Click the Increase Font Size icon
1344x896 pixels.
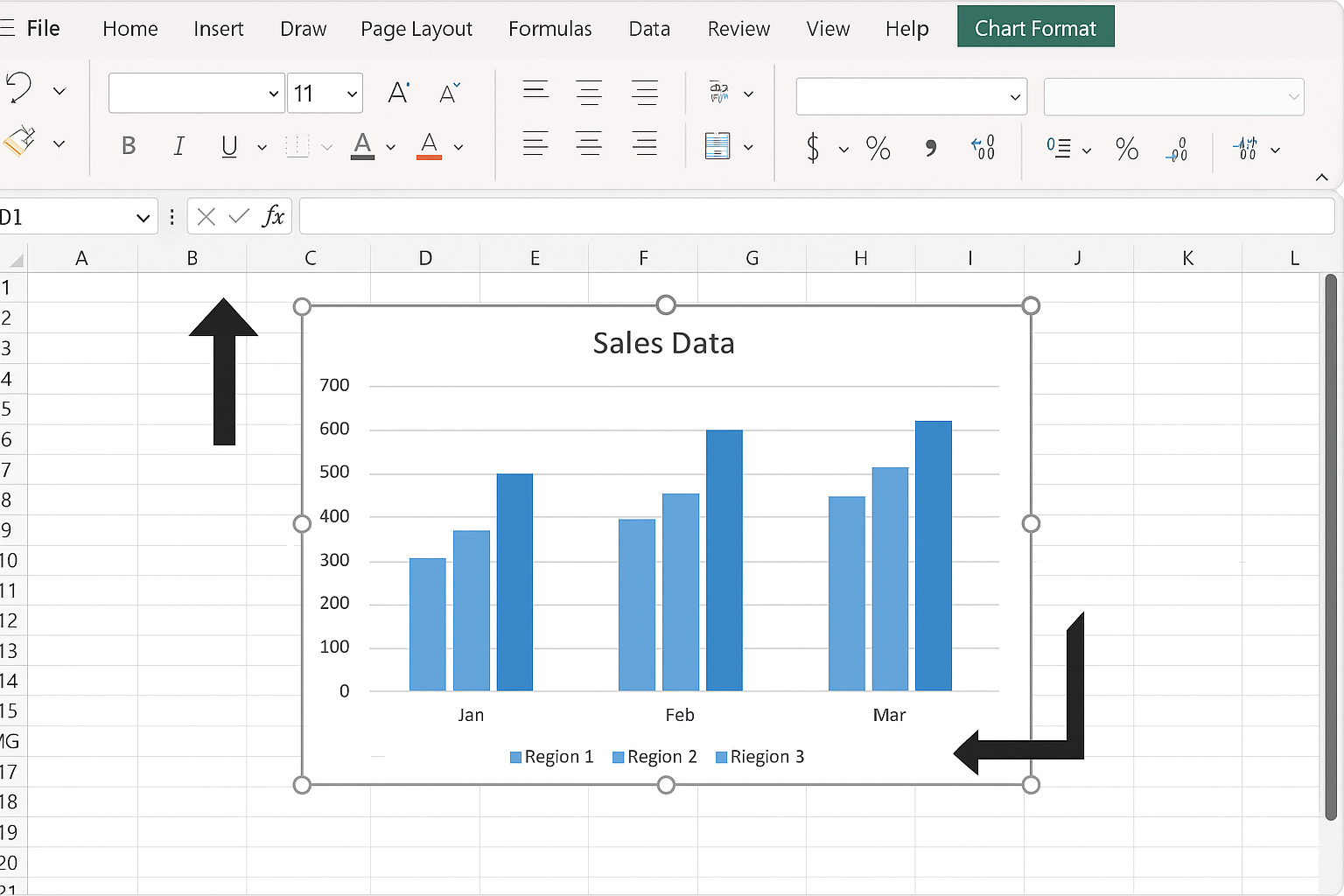[399, 93]
